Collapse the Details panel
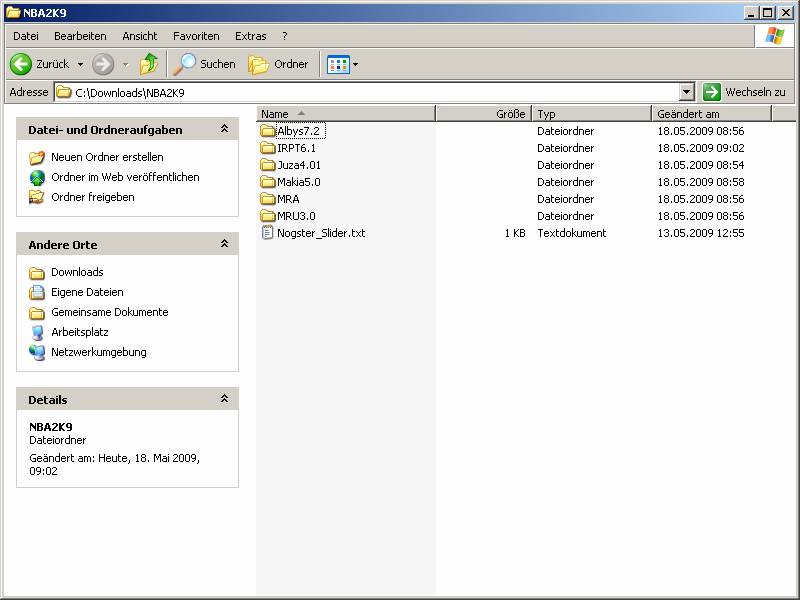 click(224, 399)
